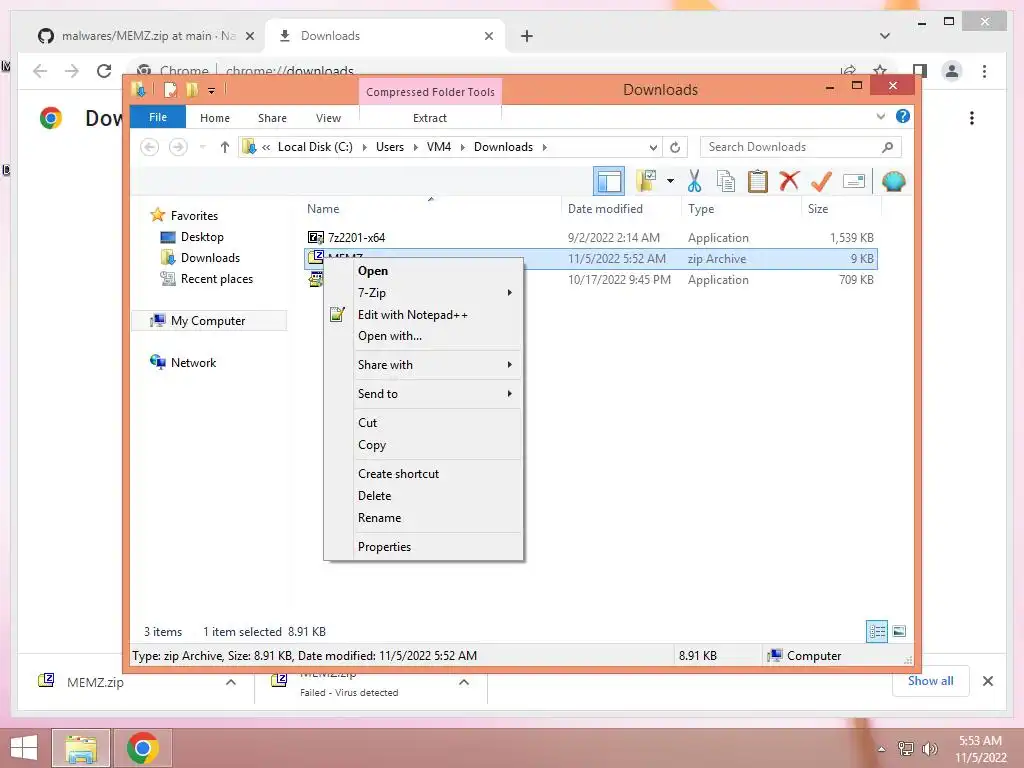Click Chrome icon on the taskbar

[143, 748]
